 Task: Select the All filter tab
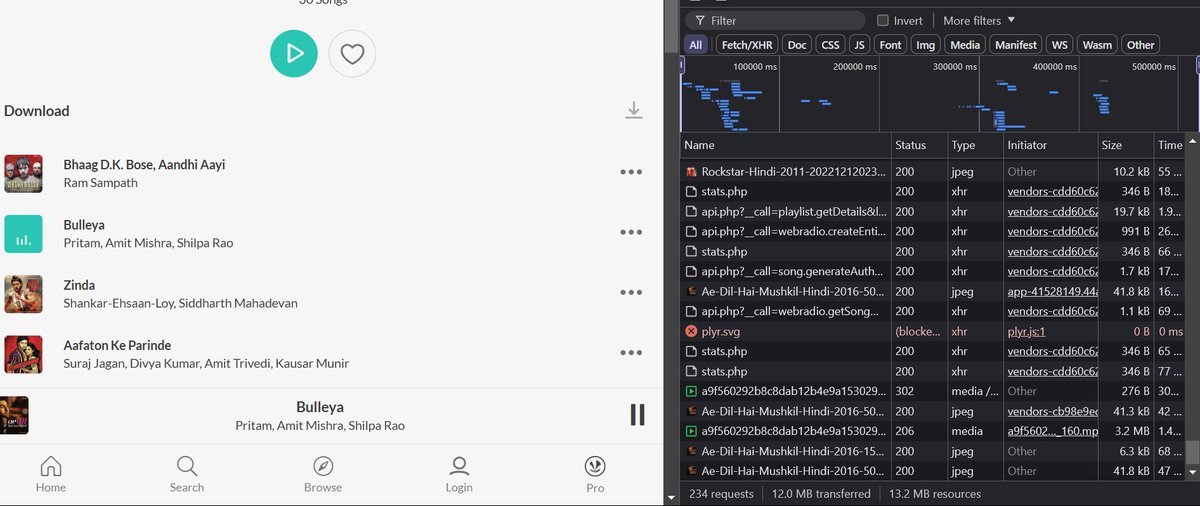pos(696,45)
